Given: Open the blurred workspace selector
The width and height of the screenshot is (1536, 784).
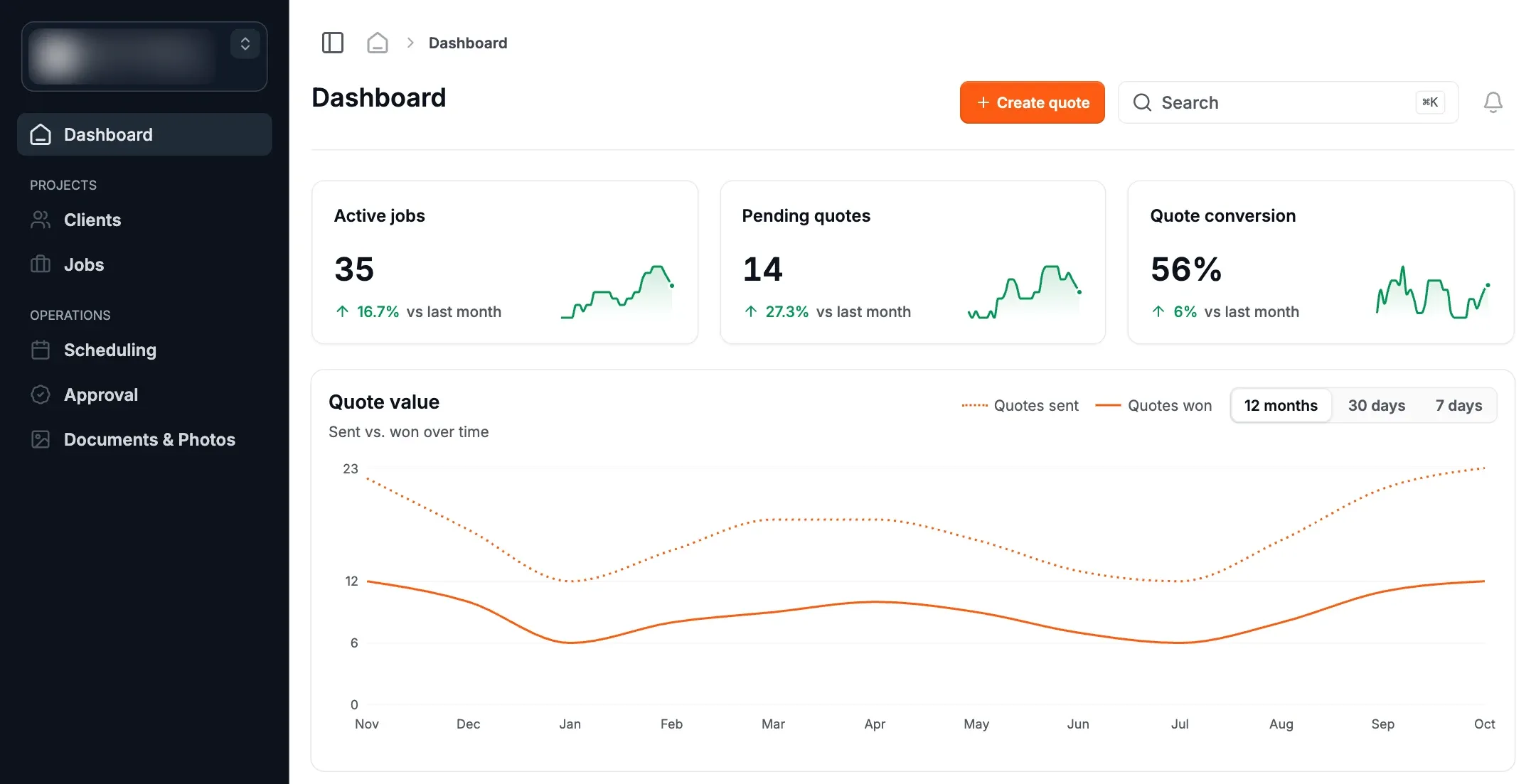Looking at the screenshot, I should [144, 56].
